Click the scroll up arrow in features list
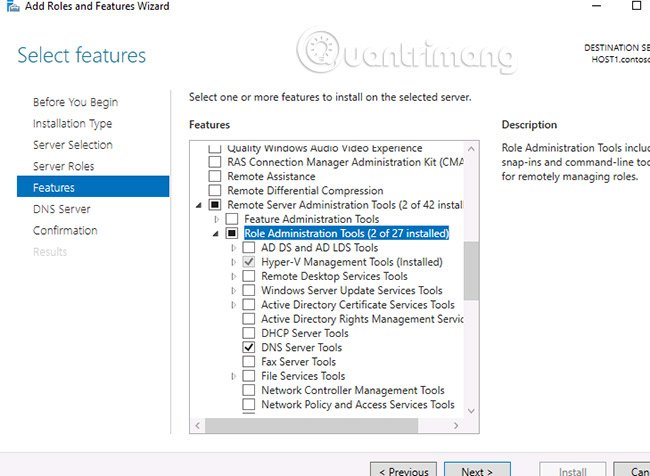The height and width of the screenshot is (476, 650). coord(471,148)
